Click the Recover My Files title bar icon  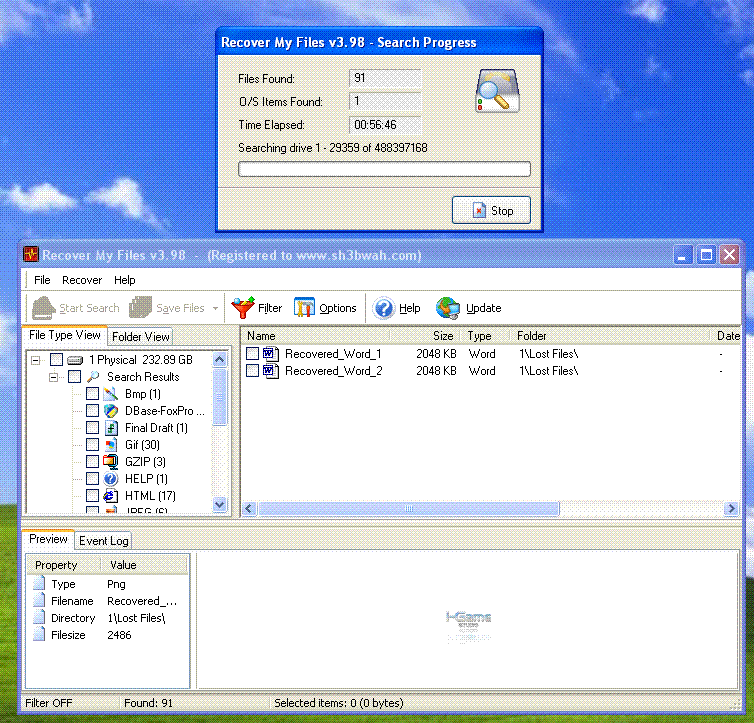(31, 254)
